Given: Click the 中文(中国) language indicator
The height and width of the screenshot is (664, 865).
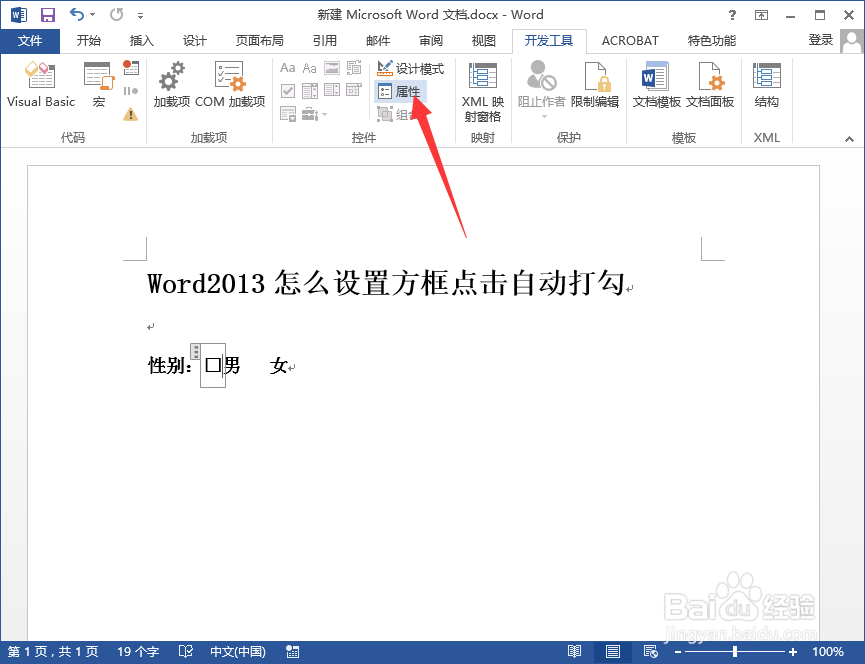Looking at the screenshot, I should coord(238,652).
